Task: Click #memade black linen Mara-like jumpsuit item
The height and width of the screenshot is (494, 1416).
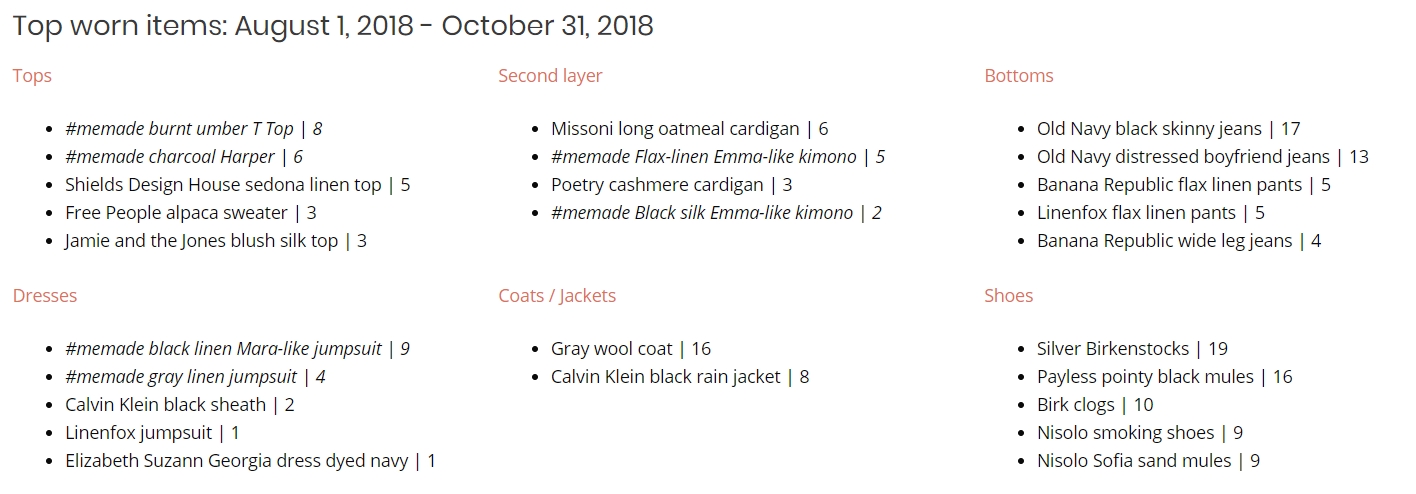Action: (238, 349)
